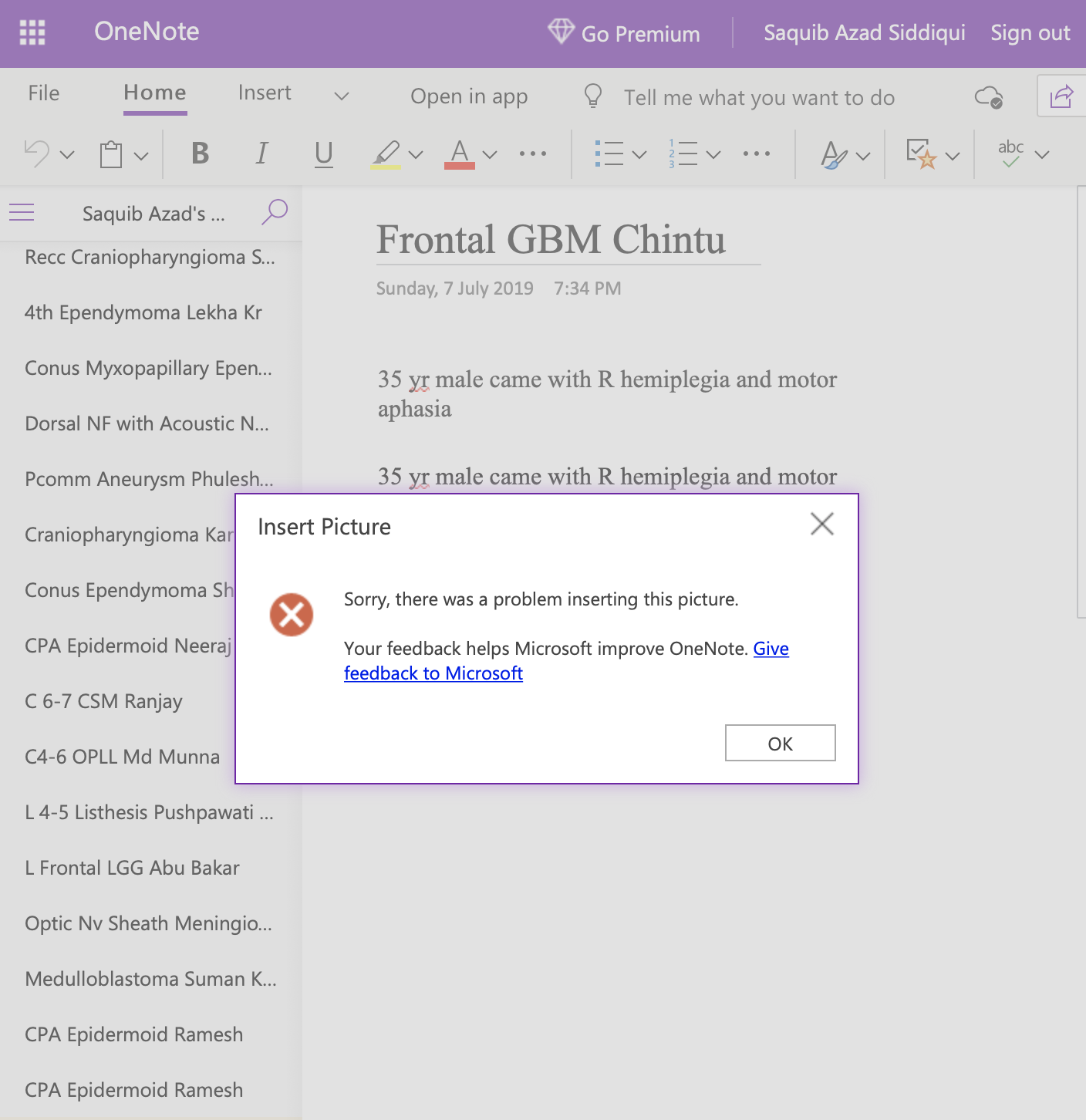Screen dimensions: 1086x1120
Task: Click the Undo arrow icon
Action: [x=36, y=153]
